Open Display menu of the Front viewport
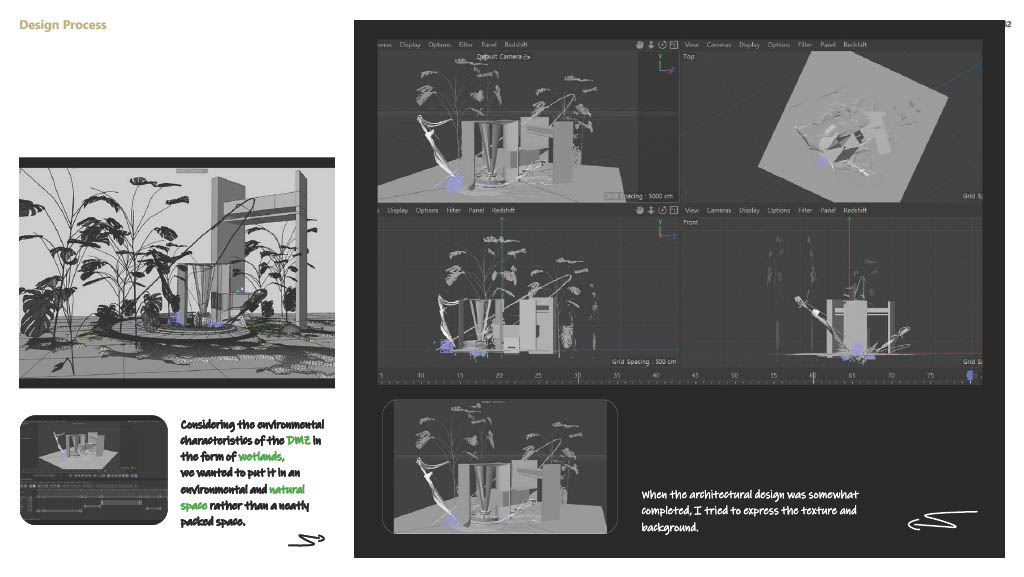 click(x=750, y=210)
